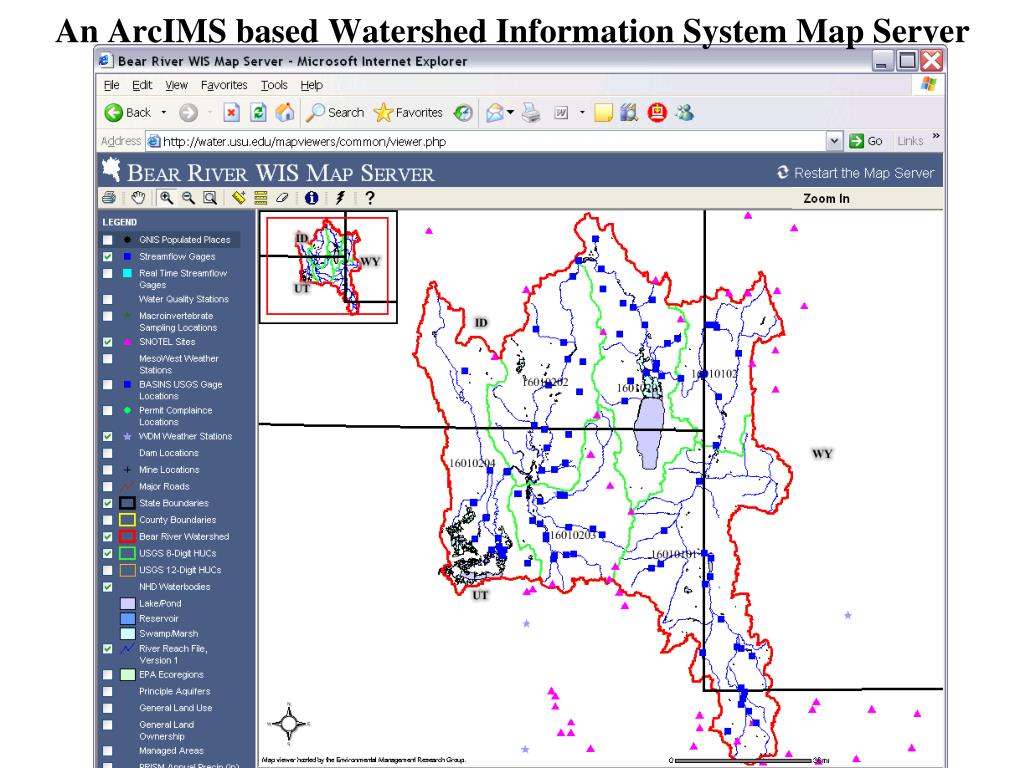The width and height of the screenshot is (1024, 768).
Task: Click the browser Refresh icon
Action: 259,113
